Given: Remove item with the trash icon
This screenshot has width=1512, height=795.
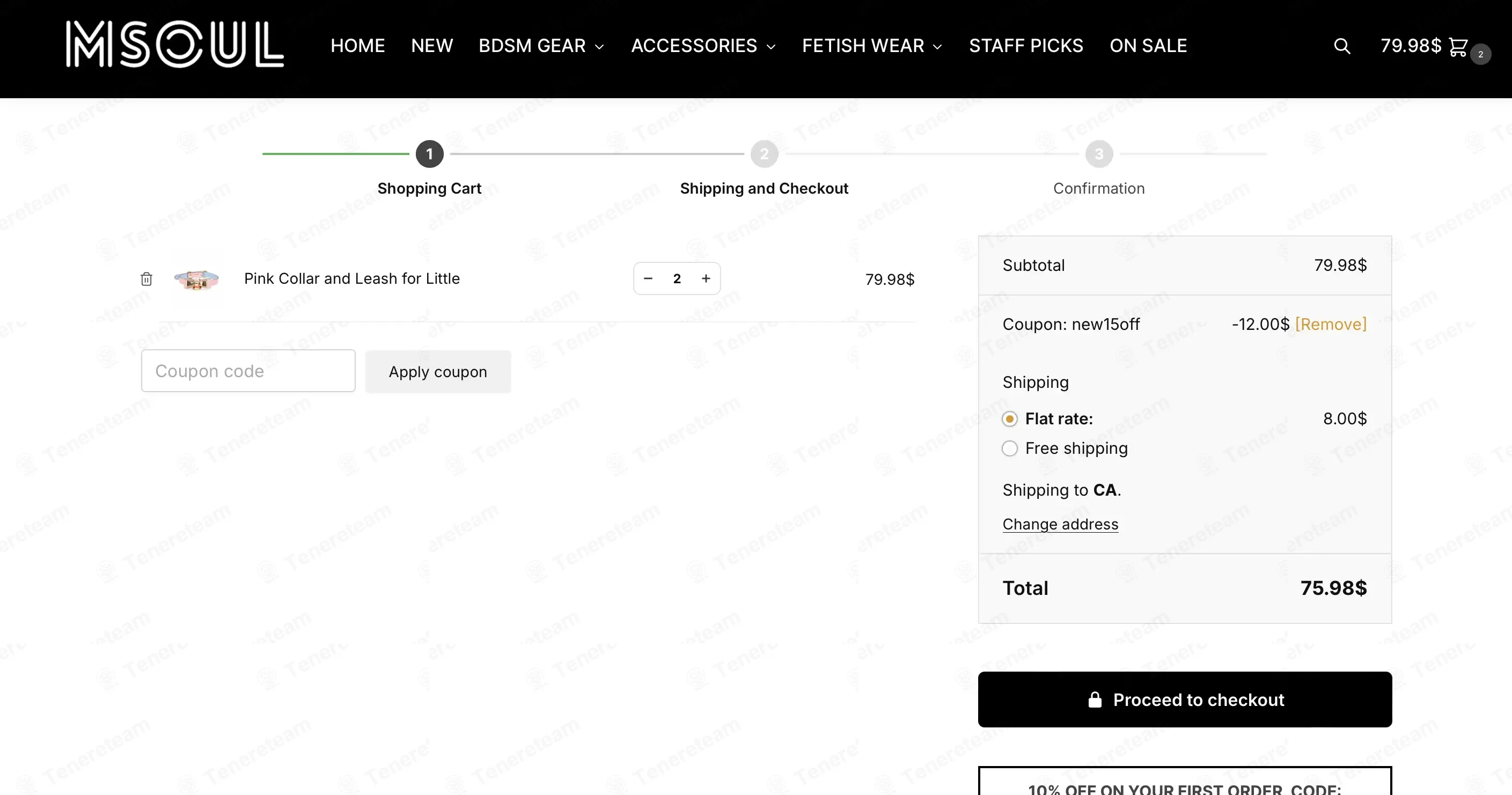Looking at the screenshot, I should pyautogui.click(x=146, y=279).
